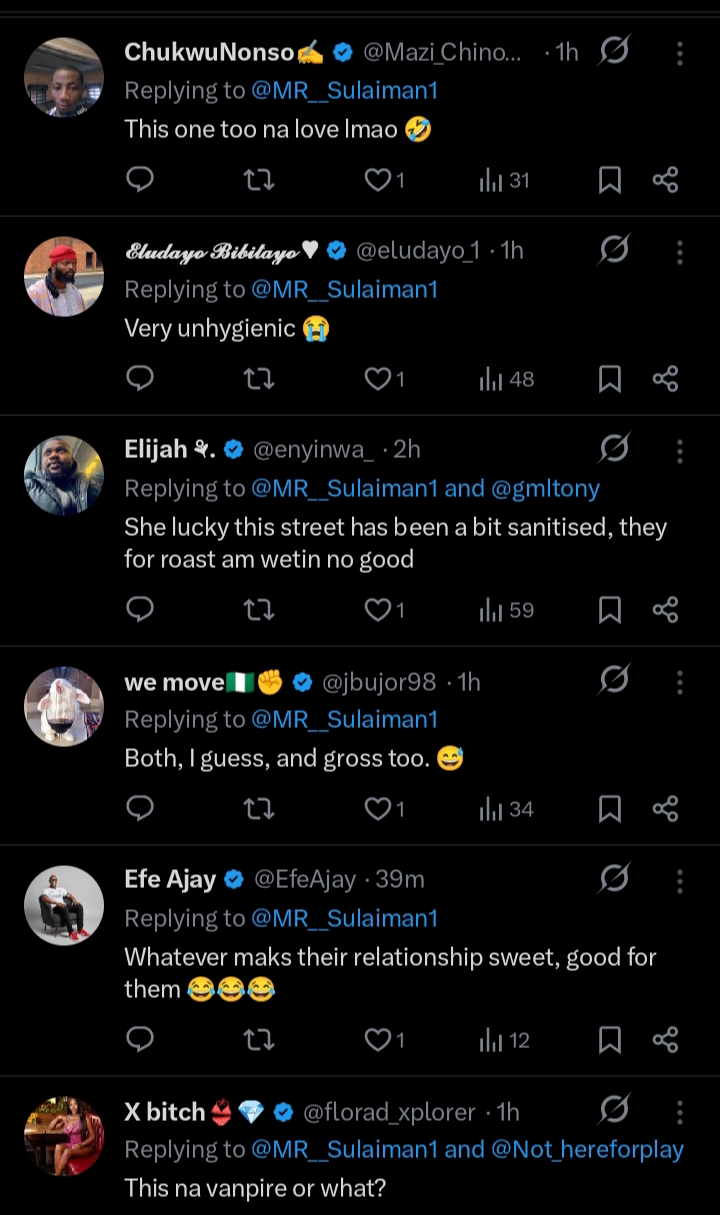720x1215 pixels.
Task: Reply to Elijah's comment
Action: 141,610
